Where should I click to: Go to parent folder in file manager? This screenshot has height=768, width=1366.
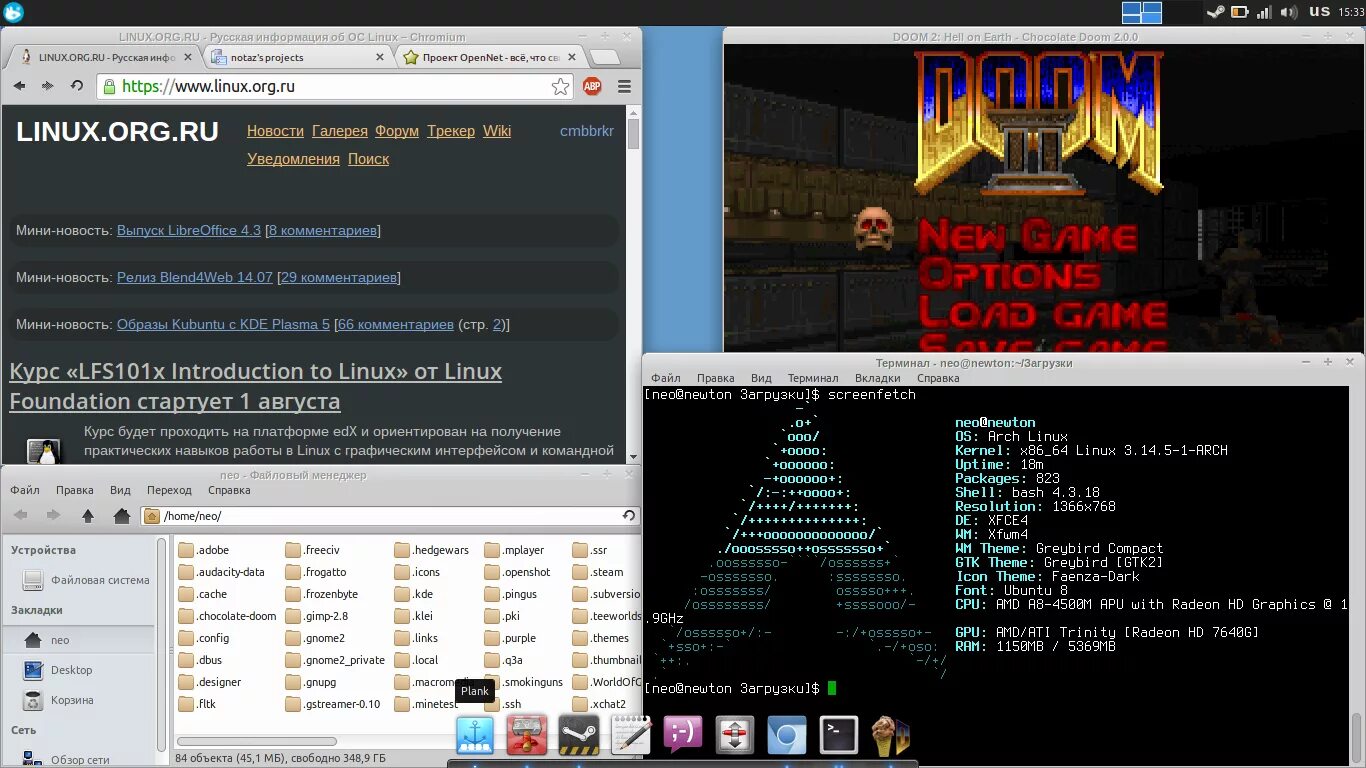tap(88, 516)
